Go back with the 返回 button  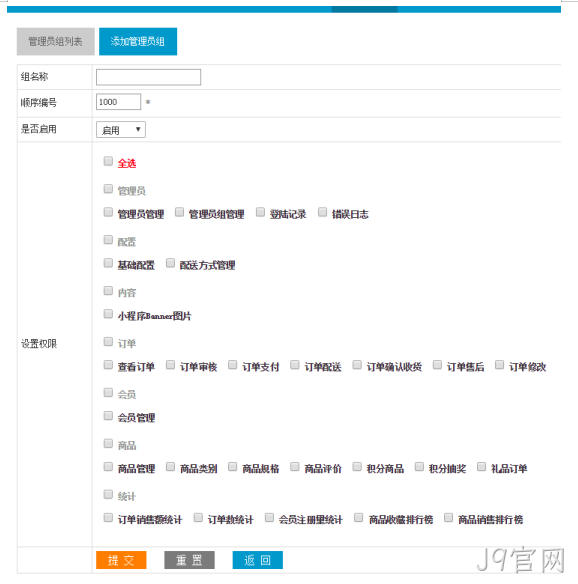click(258, 560)
